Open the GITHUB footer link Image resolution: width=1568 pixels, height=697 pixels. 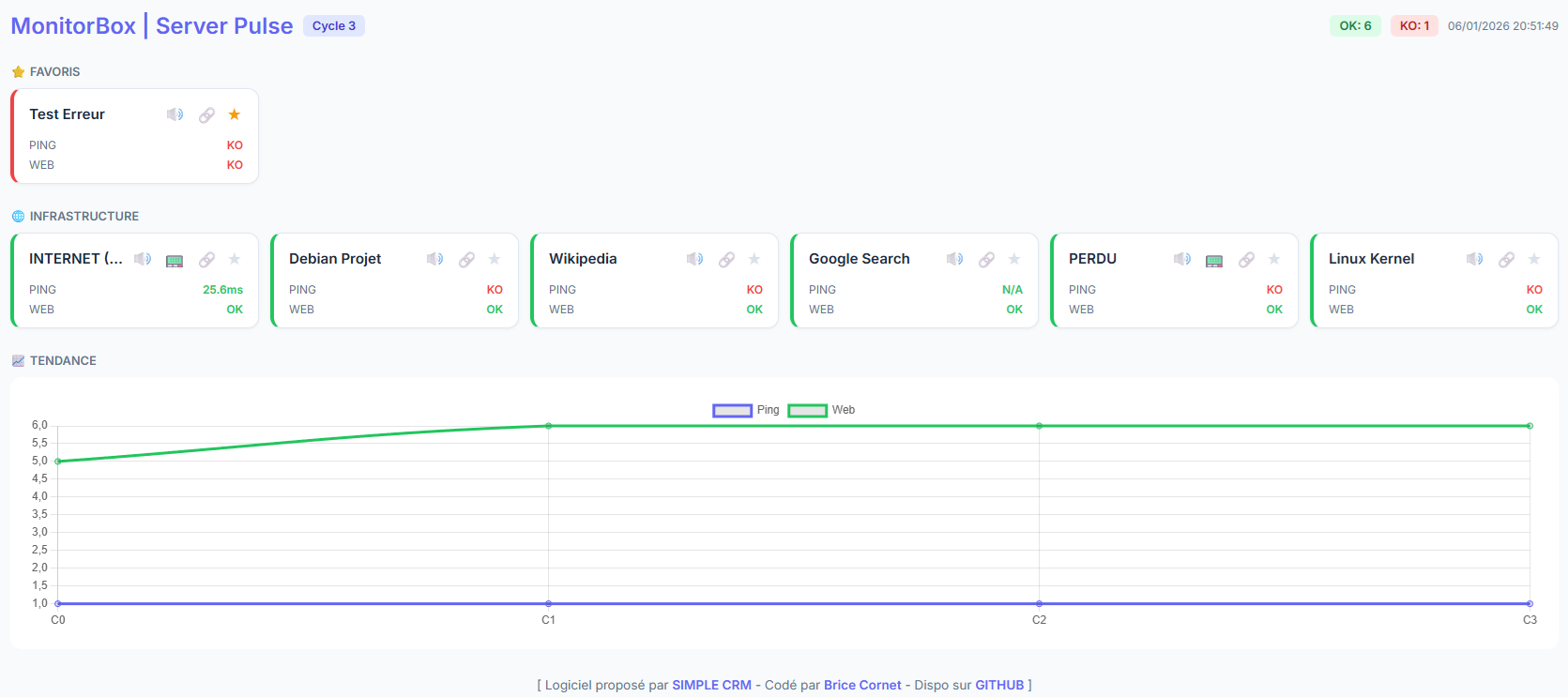coord(999,685)
